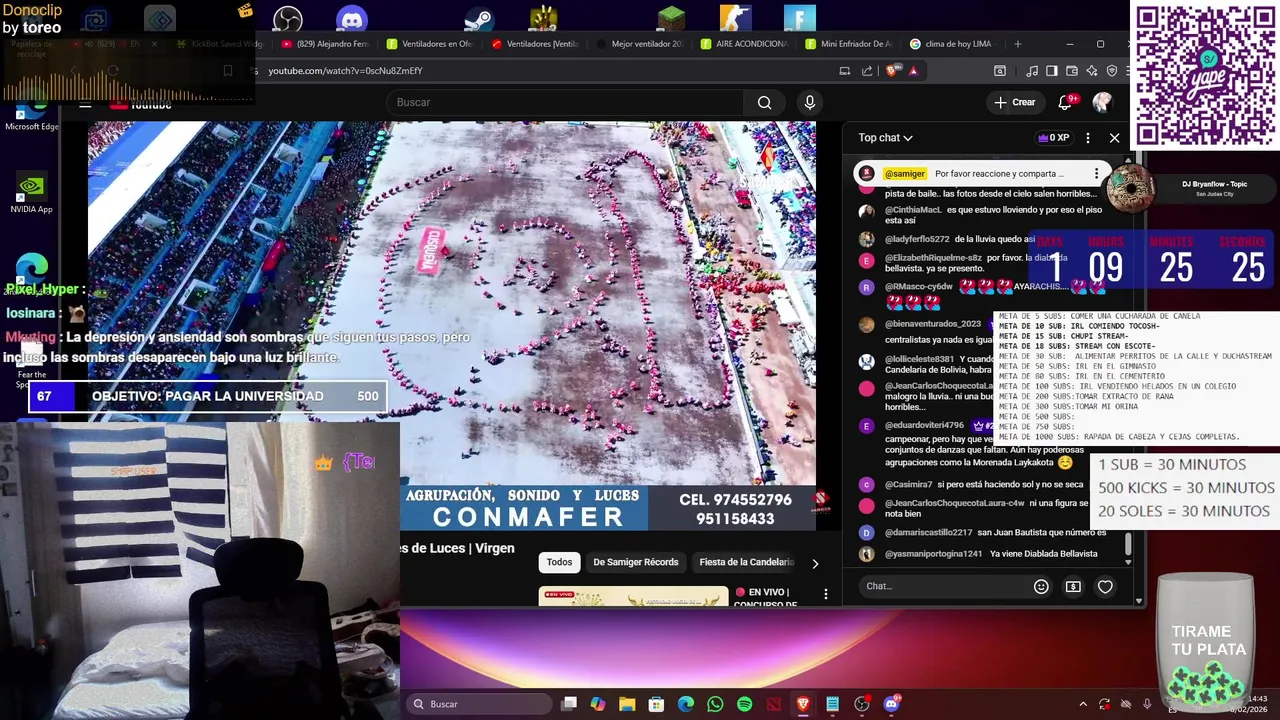Click the @samiger pinned author badge
The height and width of the screenshot is (720, 1280).
click(x=904, y=174)
